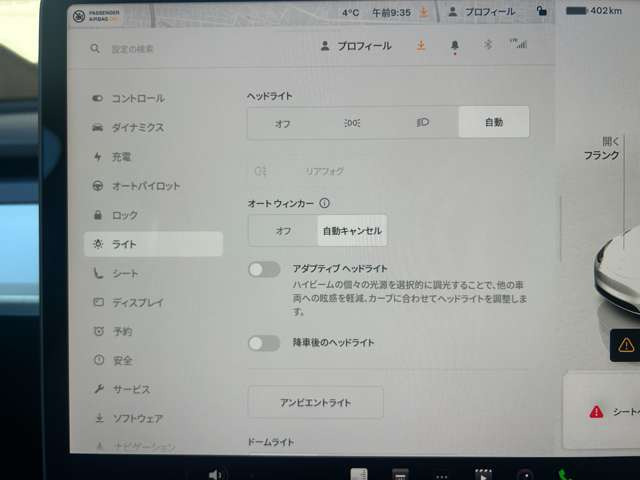
Task: Select 自動キャンセル for auto turn signal
Action: coord(352,230)
